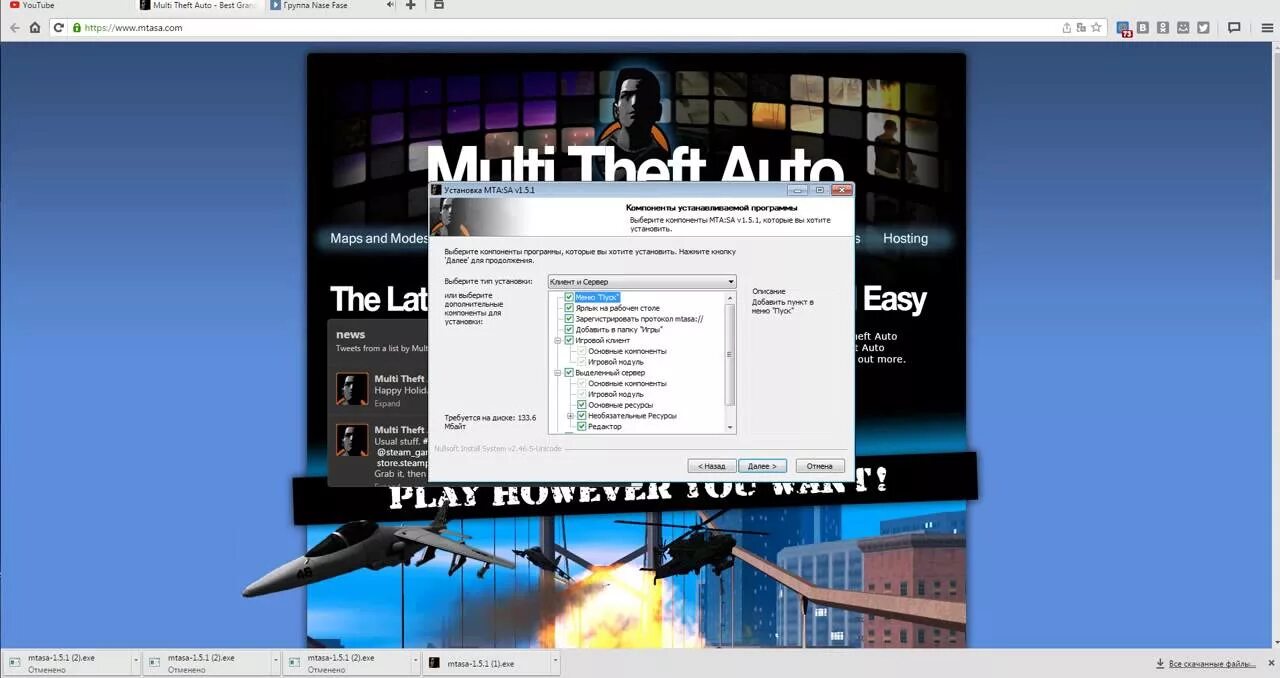1280x678 pixels.
Task: Click the green padlock security icon
Action: [x=77, y=28]
